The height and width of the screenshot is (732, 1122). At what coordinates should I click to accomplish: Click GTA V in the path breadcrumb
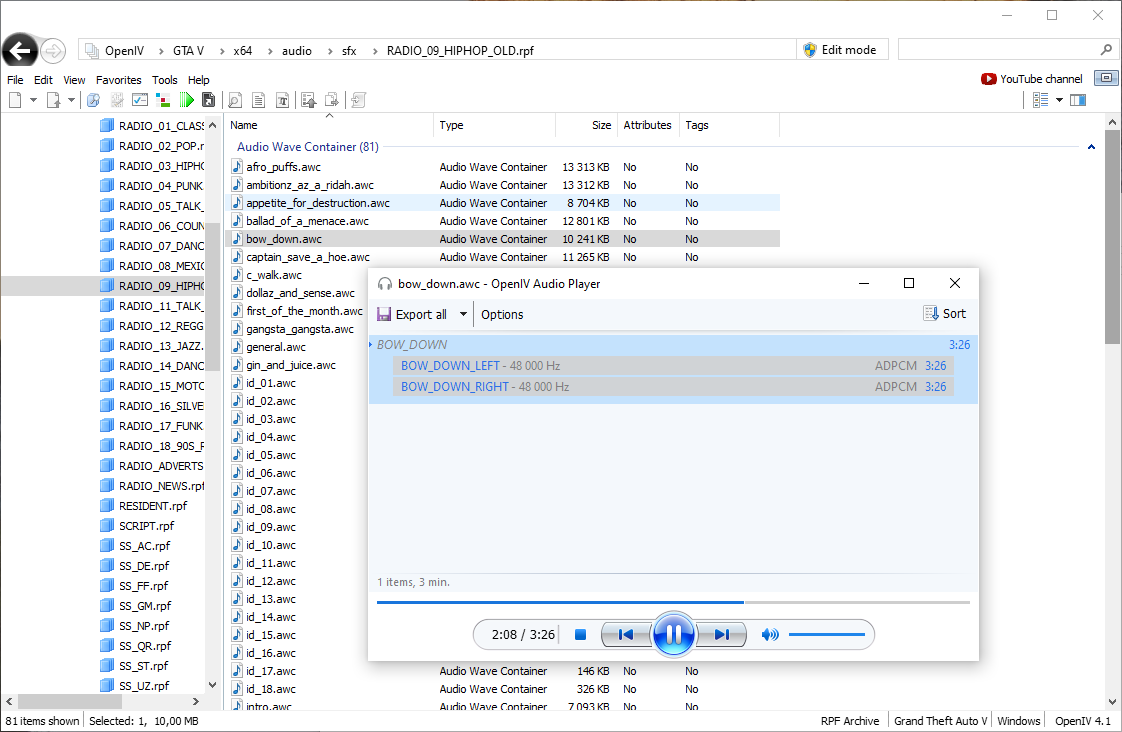click(188, 51)
